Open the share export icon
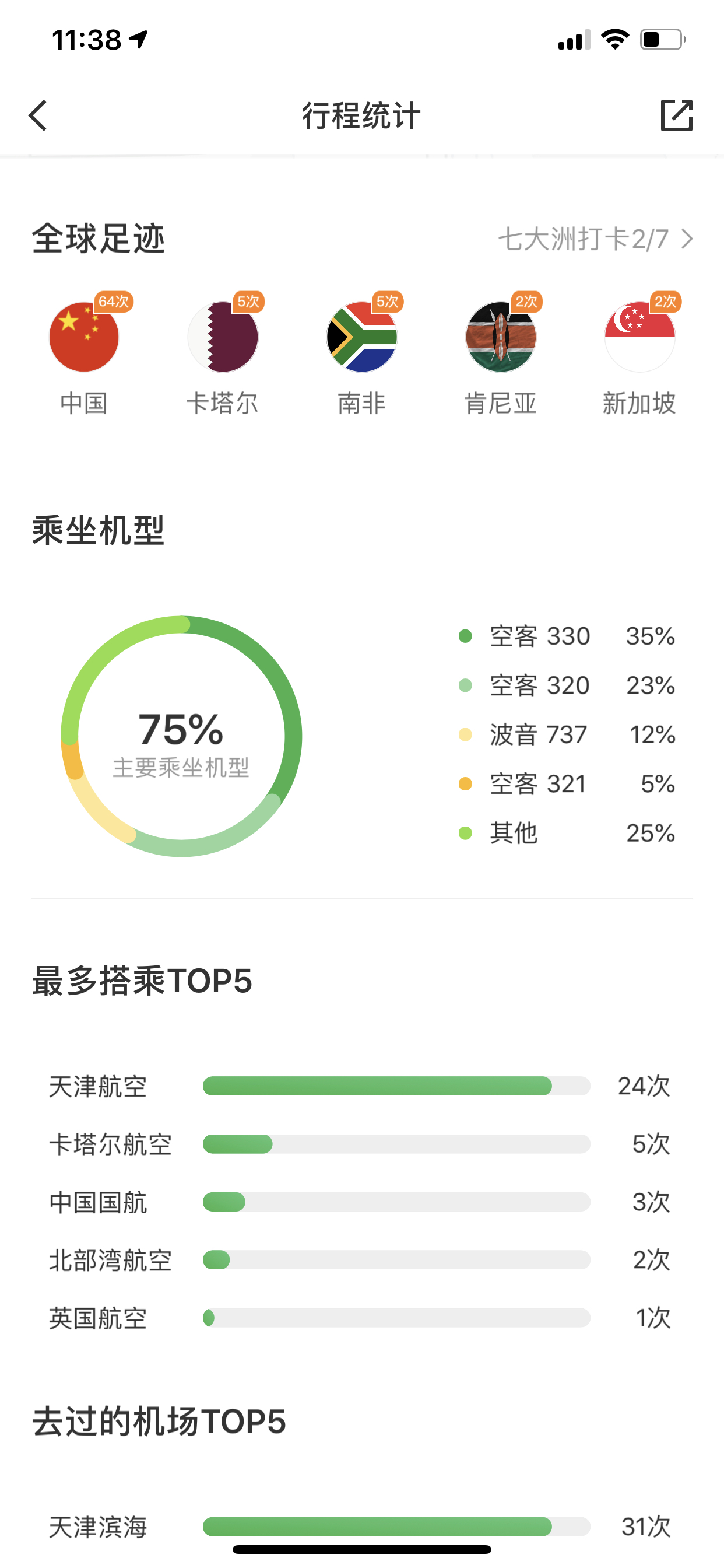 pyautogui.click(x=677, y=115)
